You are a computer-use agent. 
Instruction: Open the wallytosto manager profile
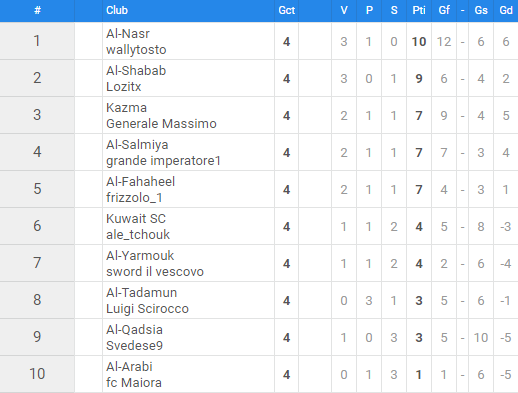click(136, 50)
